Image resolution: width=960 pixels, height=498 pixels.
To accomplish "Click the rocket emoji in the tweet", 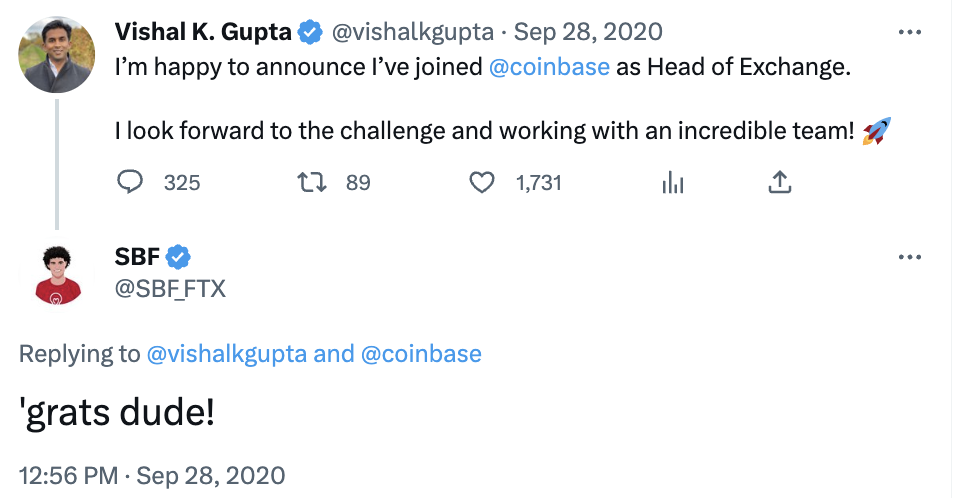I will pyautogui.click(x=876, y=131).
